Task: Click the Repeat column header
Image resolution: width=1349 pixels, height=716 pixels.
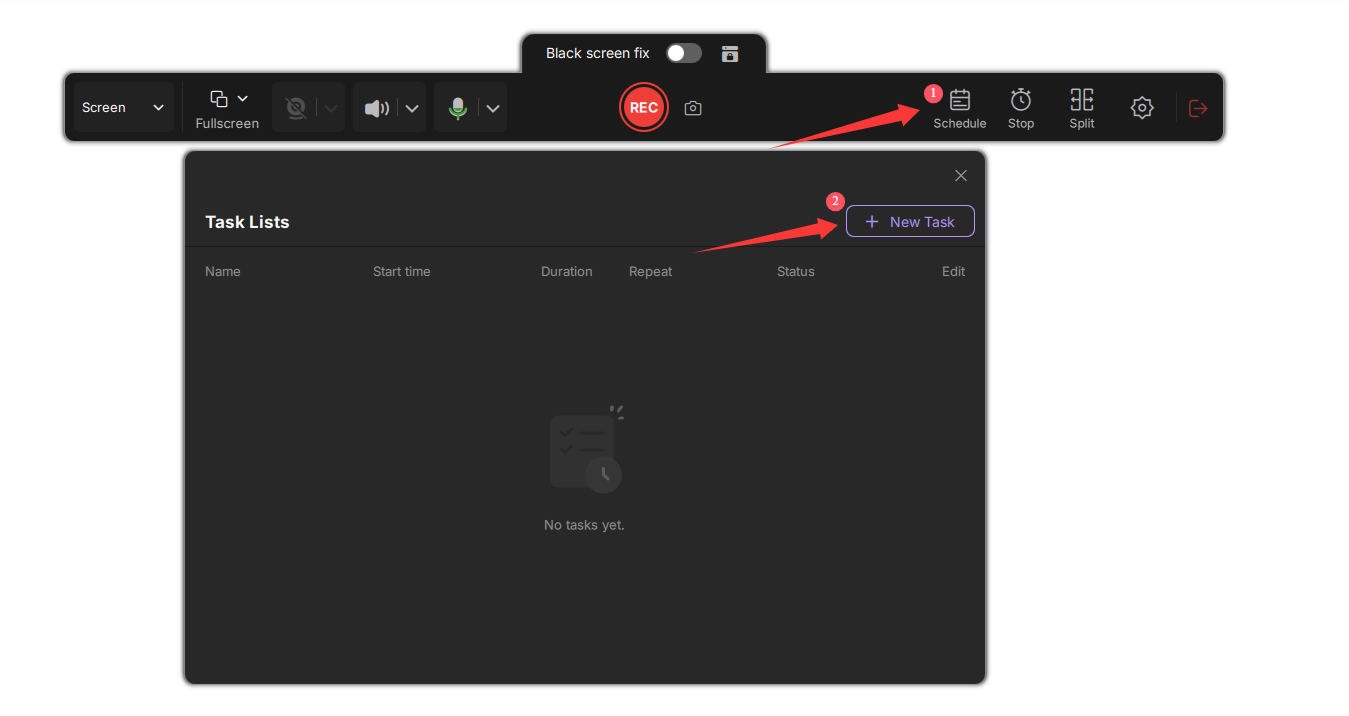Action: coord(651,271)
